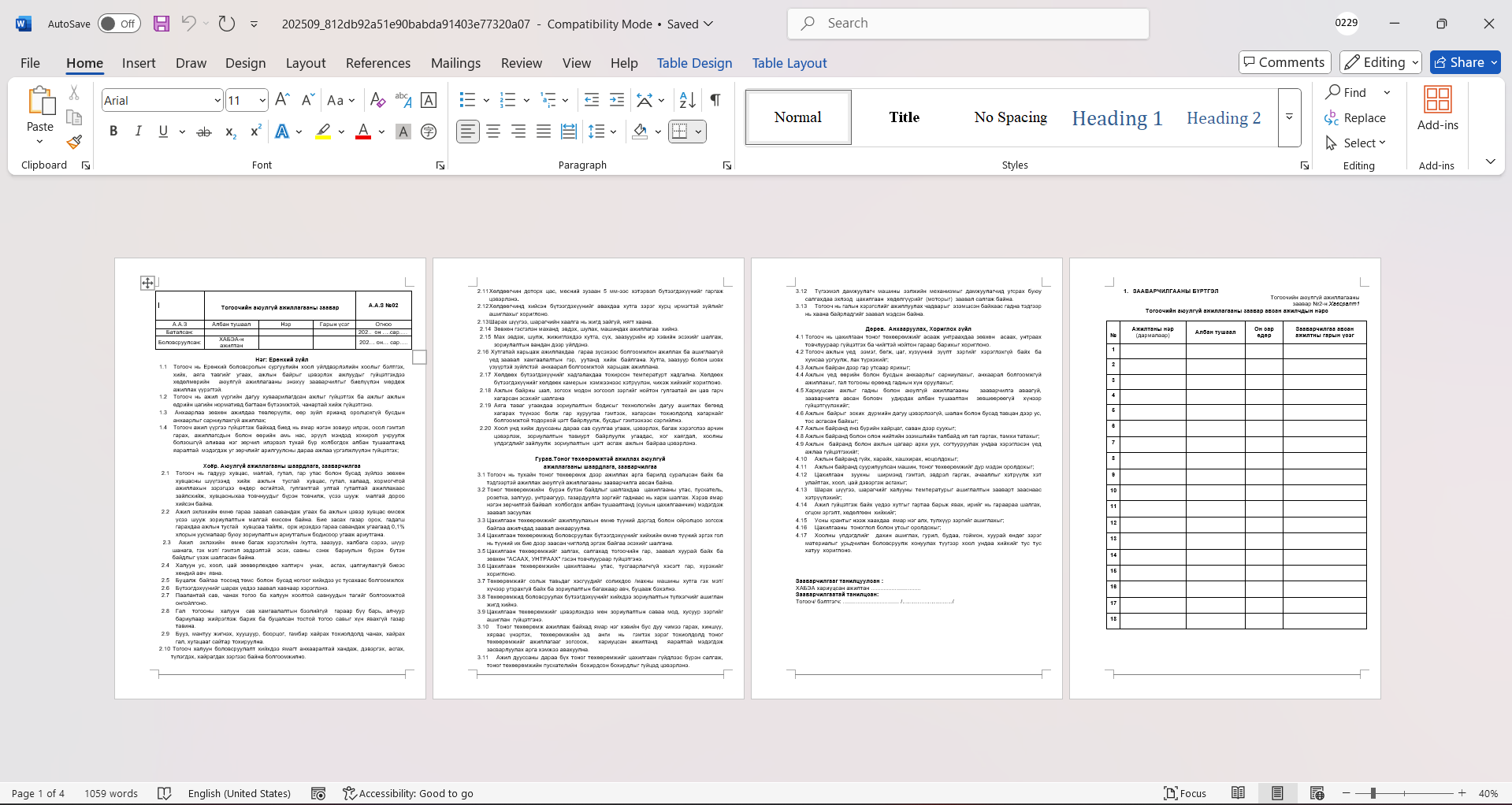This screenshot has width=1512, height=805.
Task: Adjust the zoom slider
Action: click(1373, 793)
